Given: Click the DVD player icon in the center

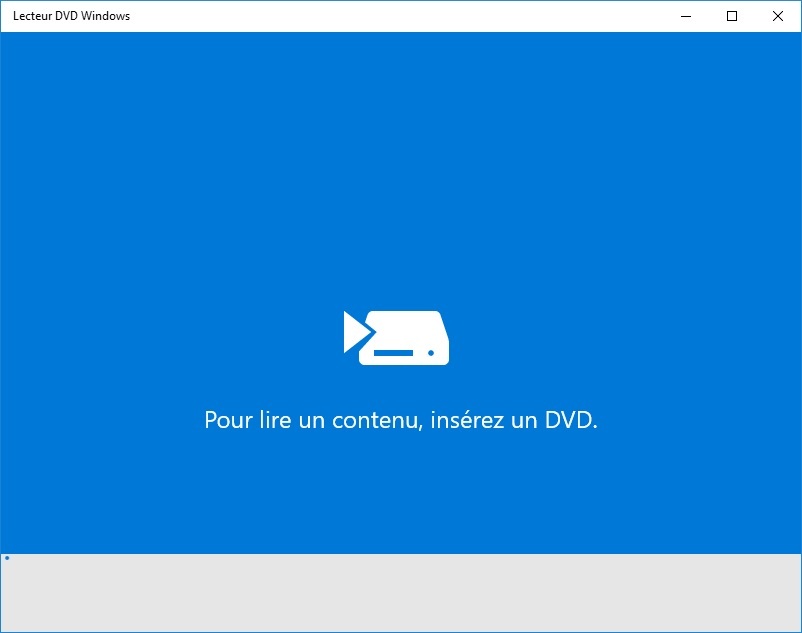Looking at the screenshot, I should pos(396,337).
